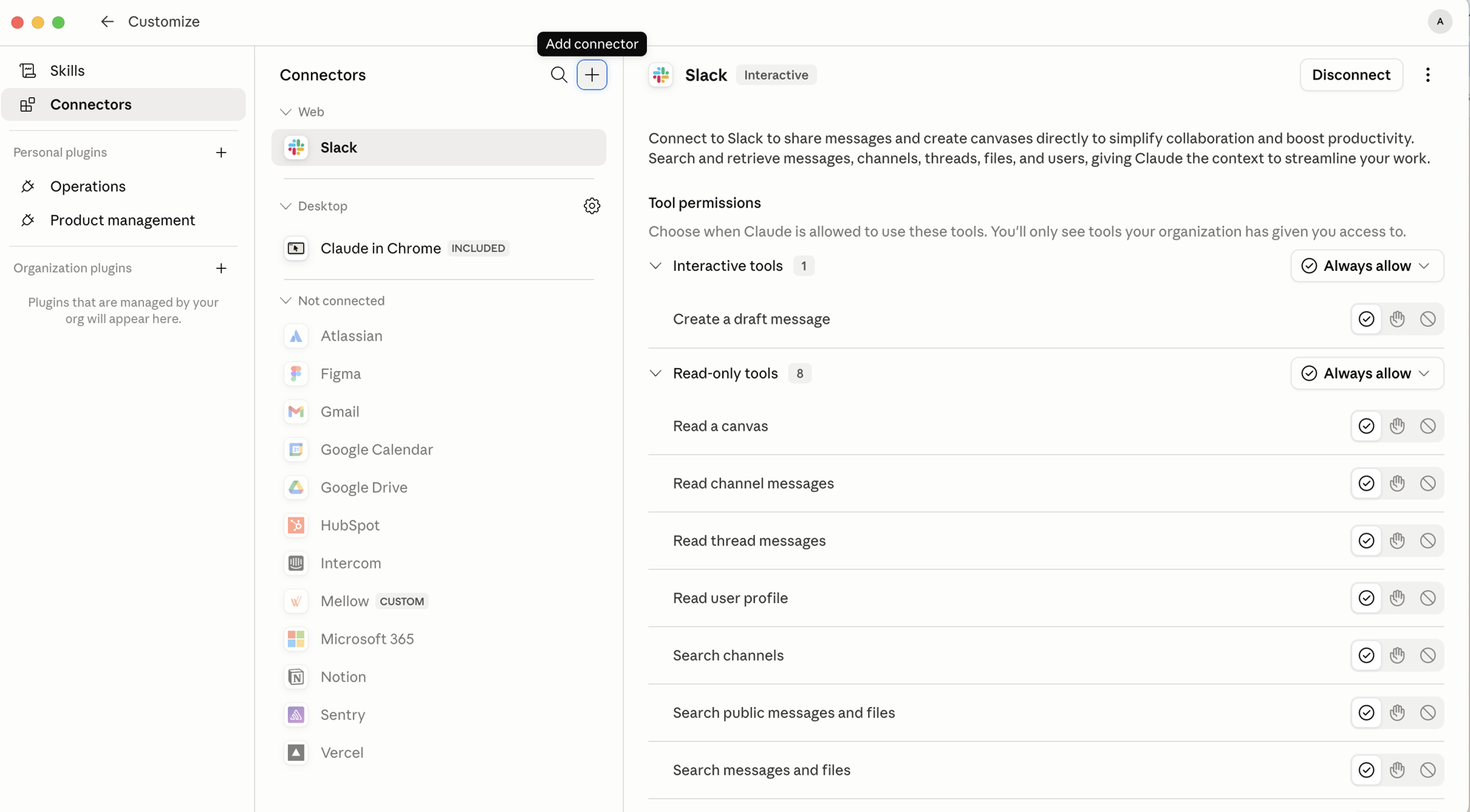
Task: Click the Vercel connector icon
Action: click(x=296, y=752)
